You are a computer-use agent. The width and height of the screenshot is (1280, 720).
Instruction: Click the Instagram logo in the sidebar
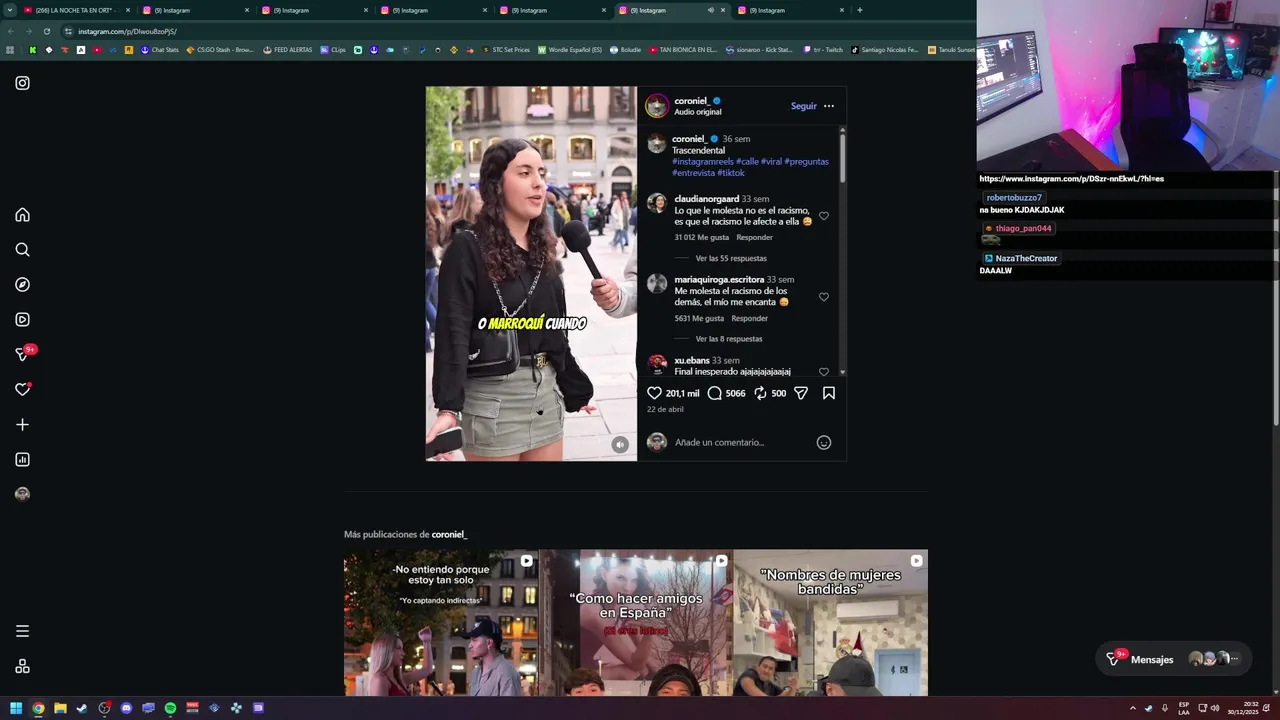[22, 83]
